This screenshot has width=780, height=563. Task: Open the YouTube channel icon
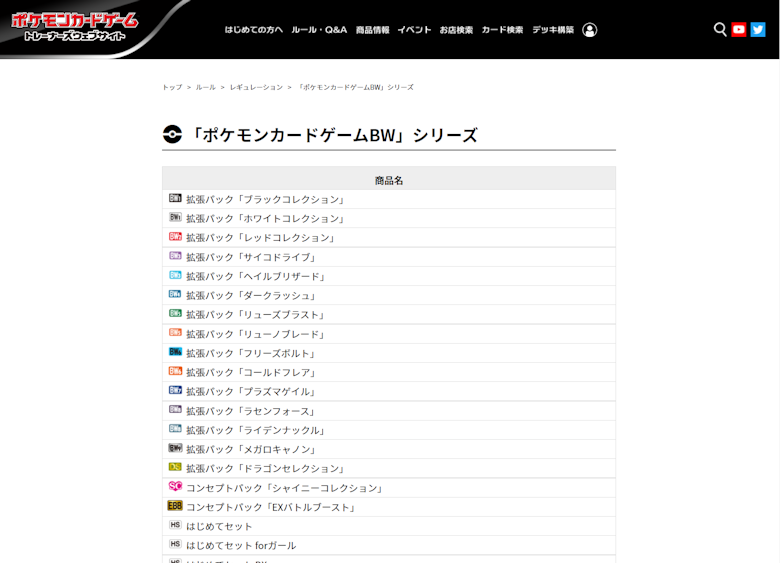[739, 30]
